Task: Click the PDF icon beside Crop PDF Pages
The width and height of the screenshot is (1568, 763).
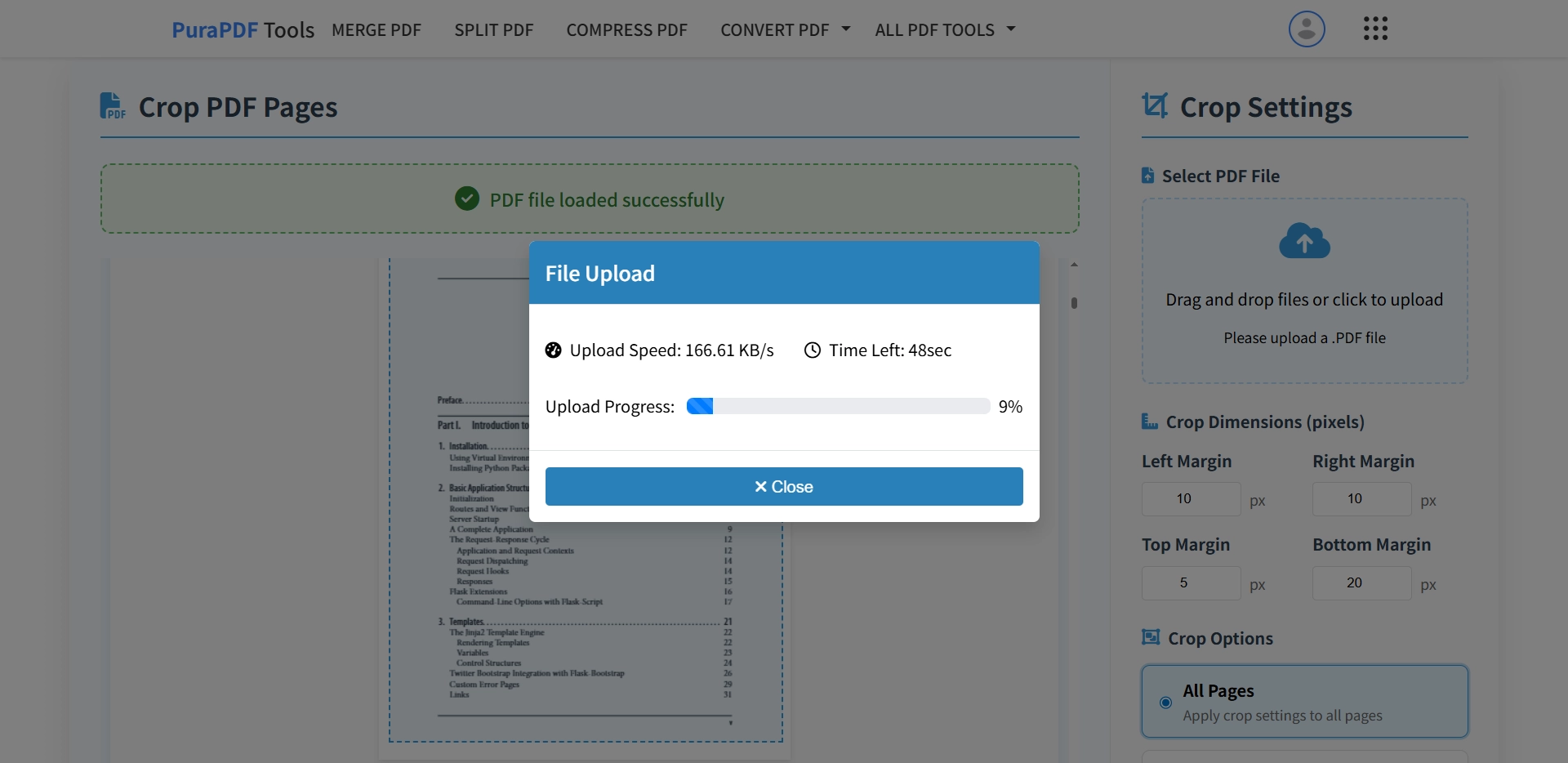Action: click(x=112, y=105)
